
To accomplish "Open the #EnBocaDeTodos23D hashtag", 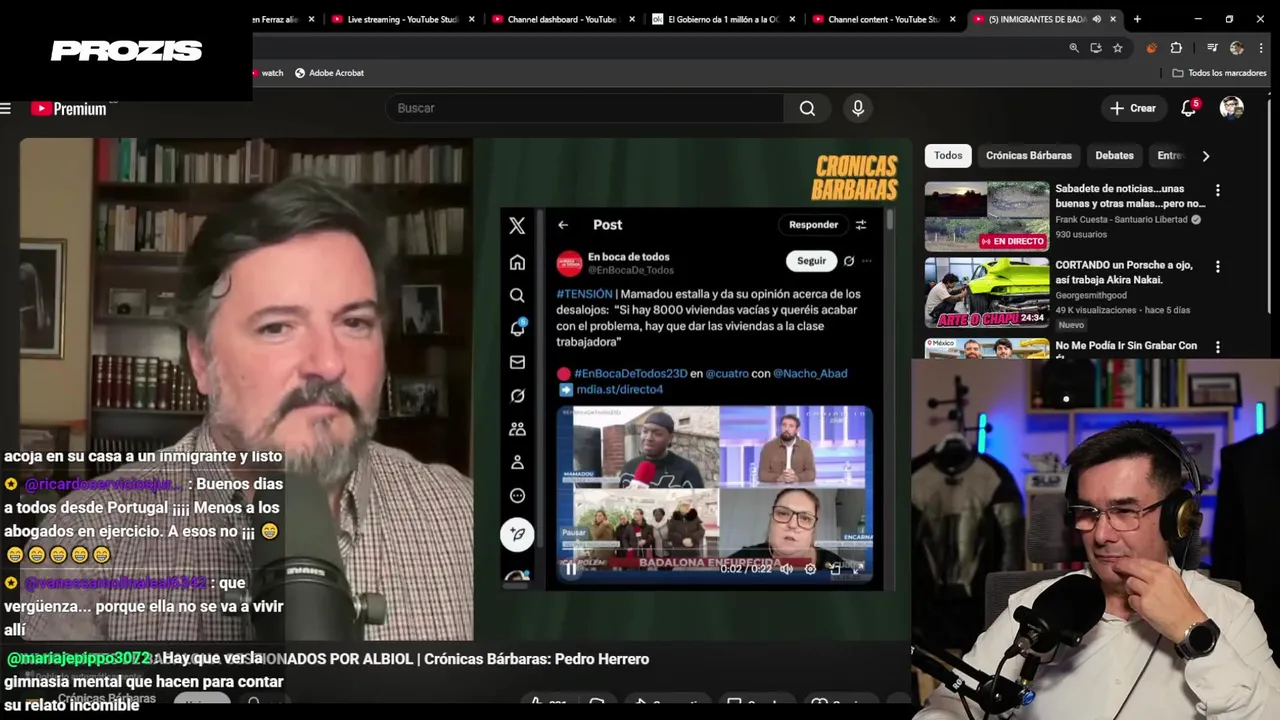I will [630, 373].
